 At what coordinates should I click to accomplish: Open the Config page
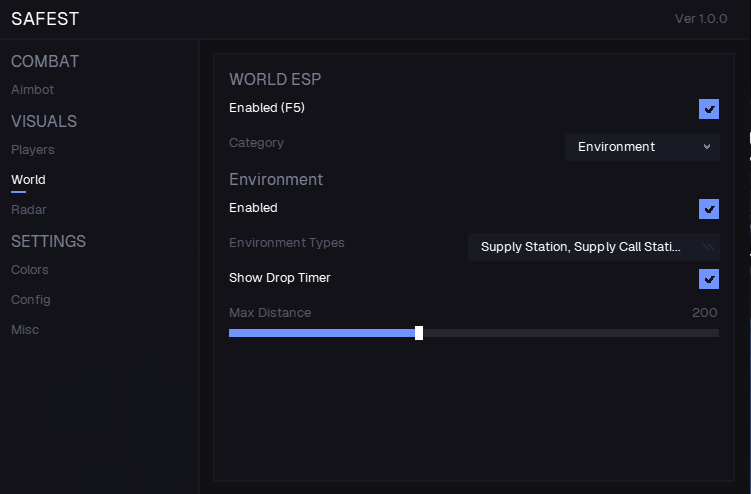click(30, 300)
